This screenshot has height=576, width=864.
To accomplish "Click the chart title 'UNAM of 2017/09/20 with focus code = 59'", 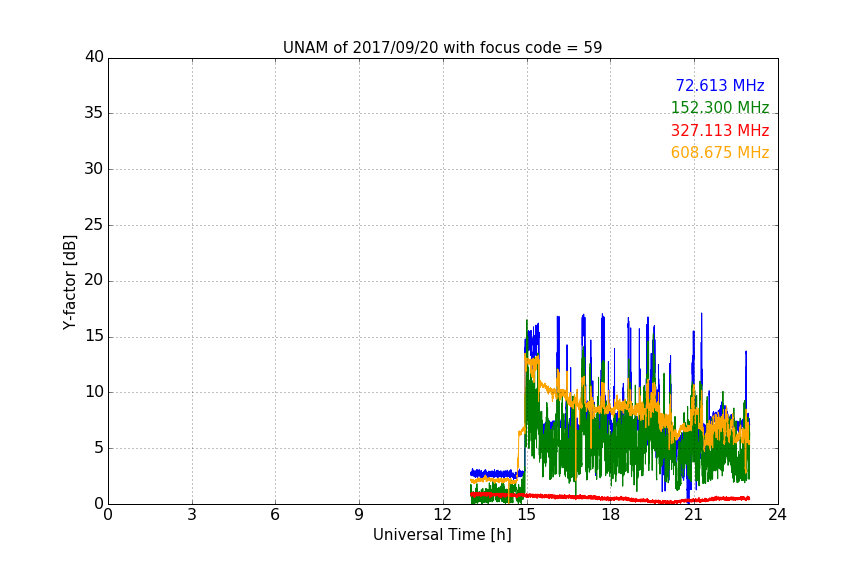I will [442, 48].
